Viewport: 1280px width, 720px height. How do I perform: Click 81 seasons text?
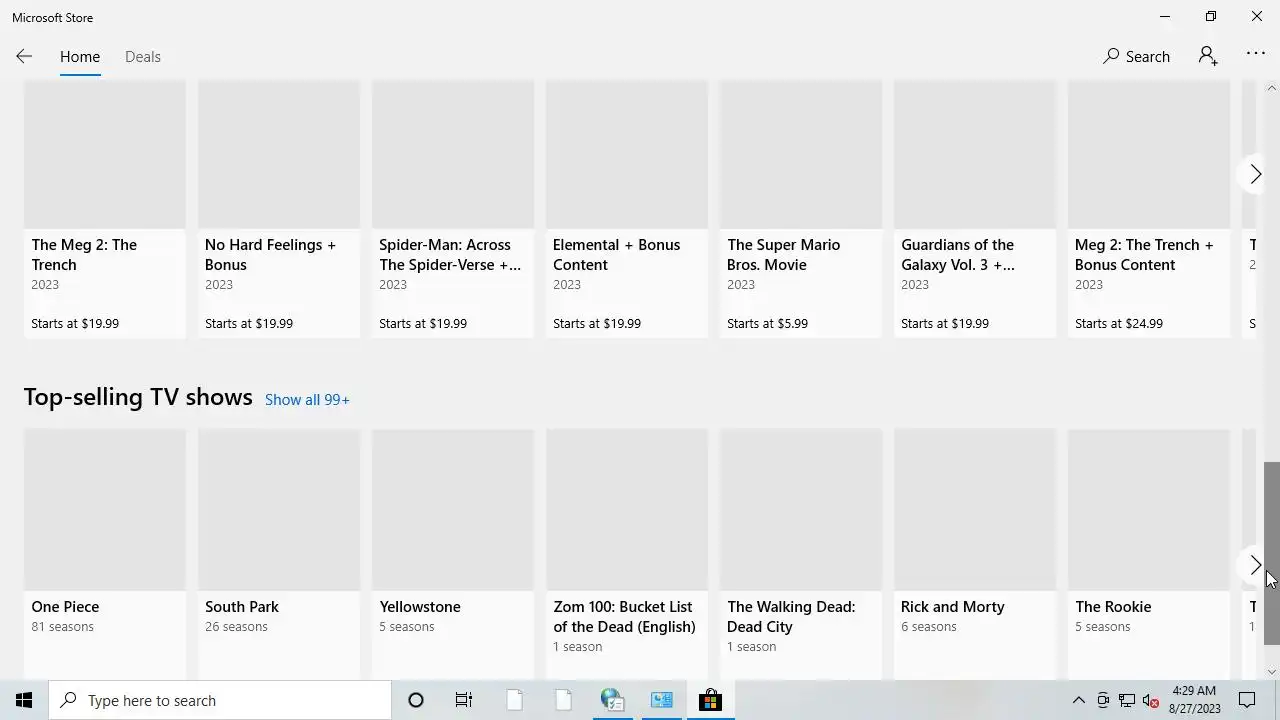(x=62, y=627)
